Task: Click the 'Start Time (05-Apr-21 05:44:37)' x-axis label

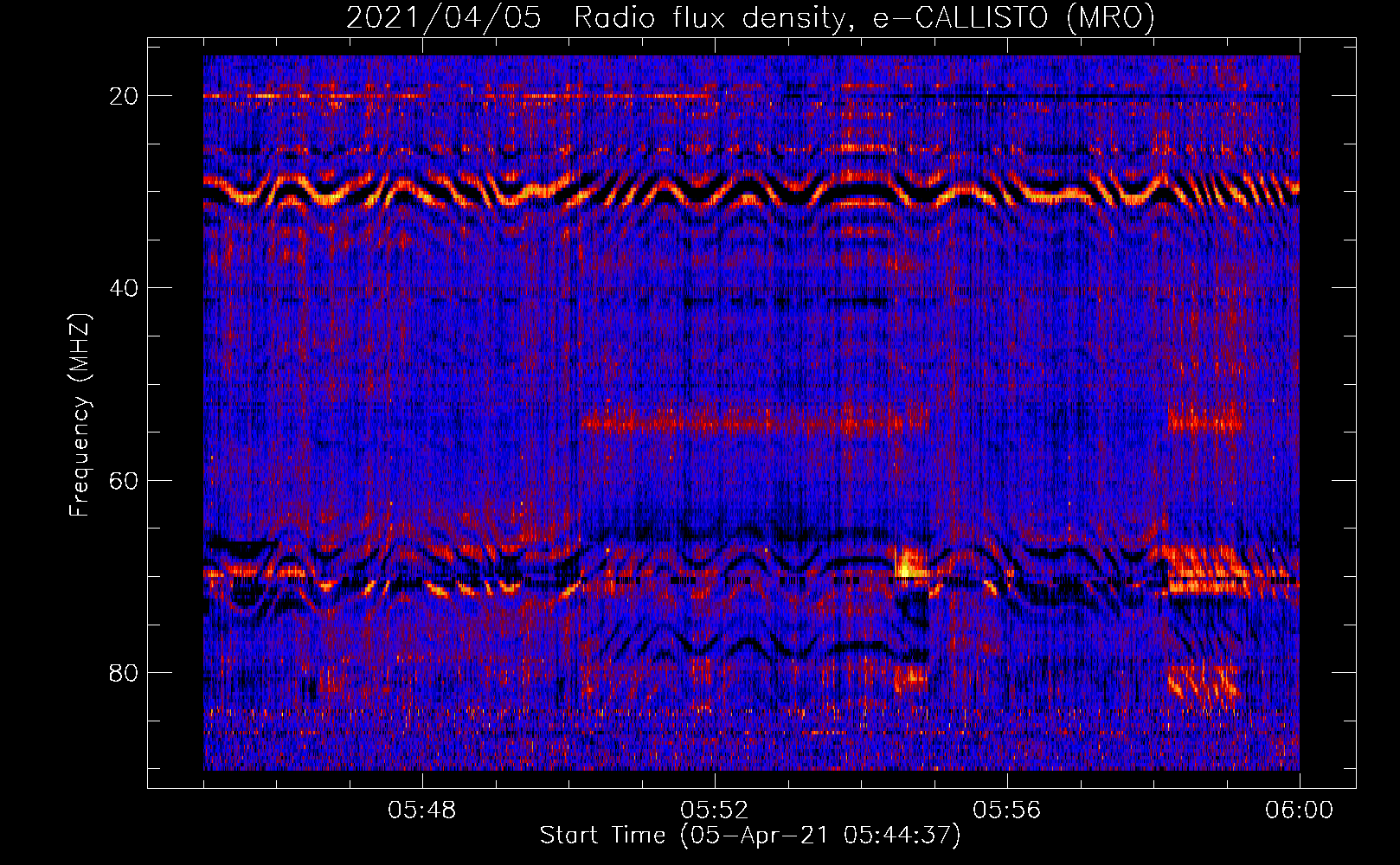Action: (x=750, y=836)
